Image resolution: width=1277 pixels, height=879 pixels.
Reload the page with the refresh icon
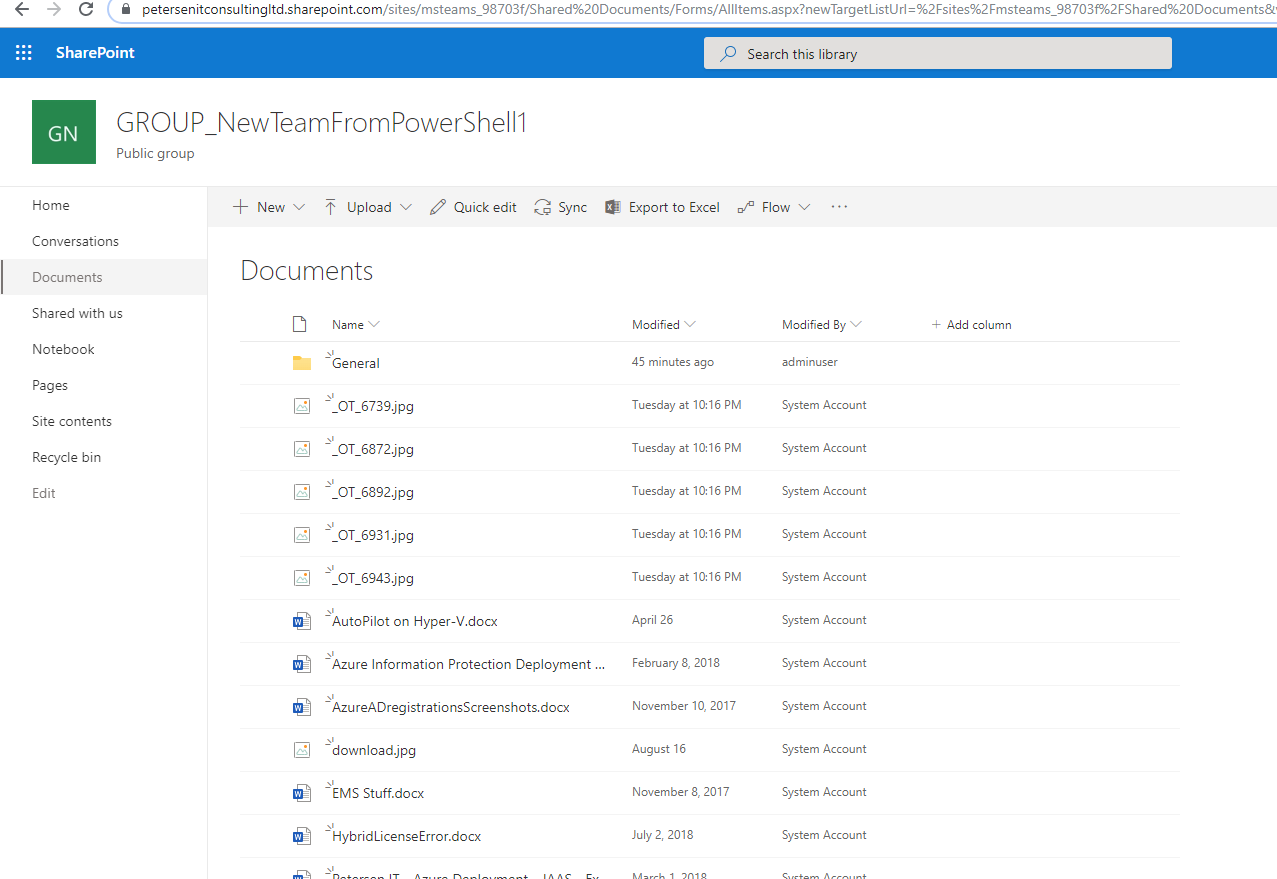(x=86, y=9)
